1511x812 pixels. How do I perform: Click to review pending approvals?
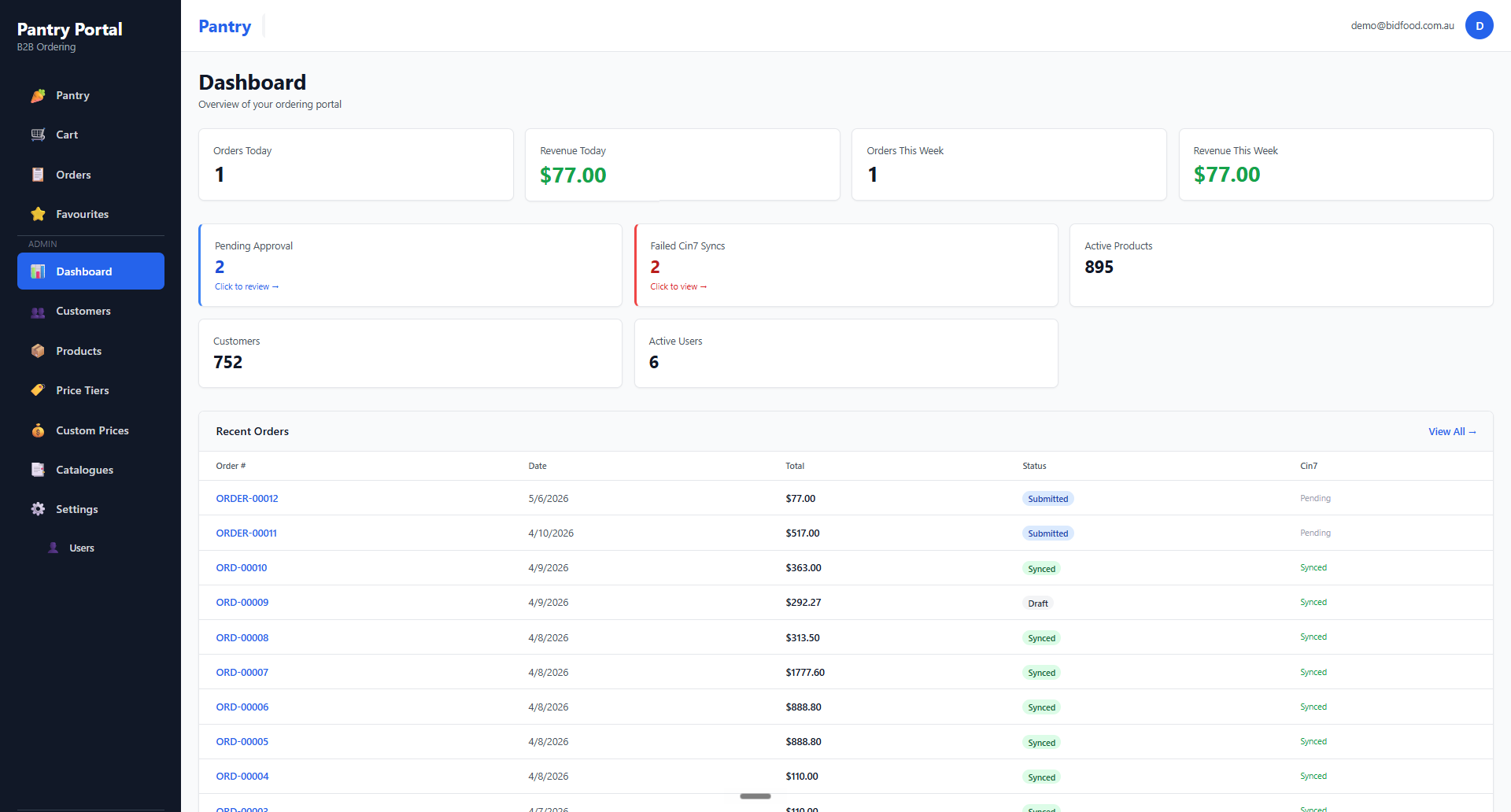coord(246,286)
